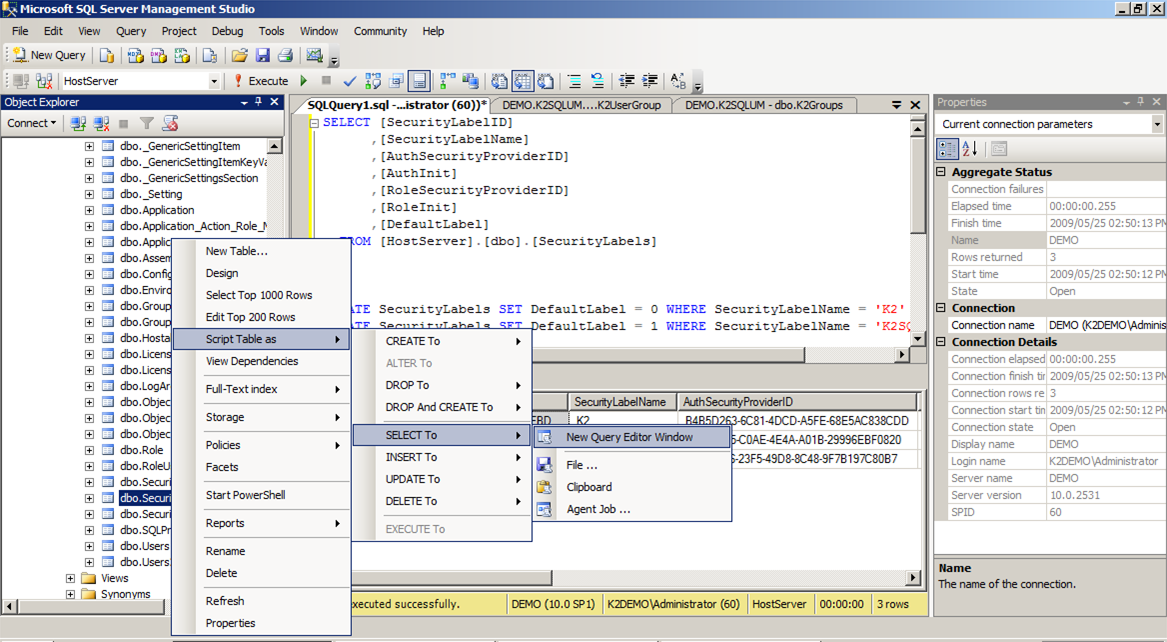Switch to the DEMO.K2SQLUM K2UserGroup tab

coord(581,105)
